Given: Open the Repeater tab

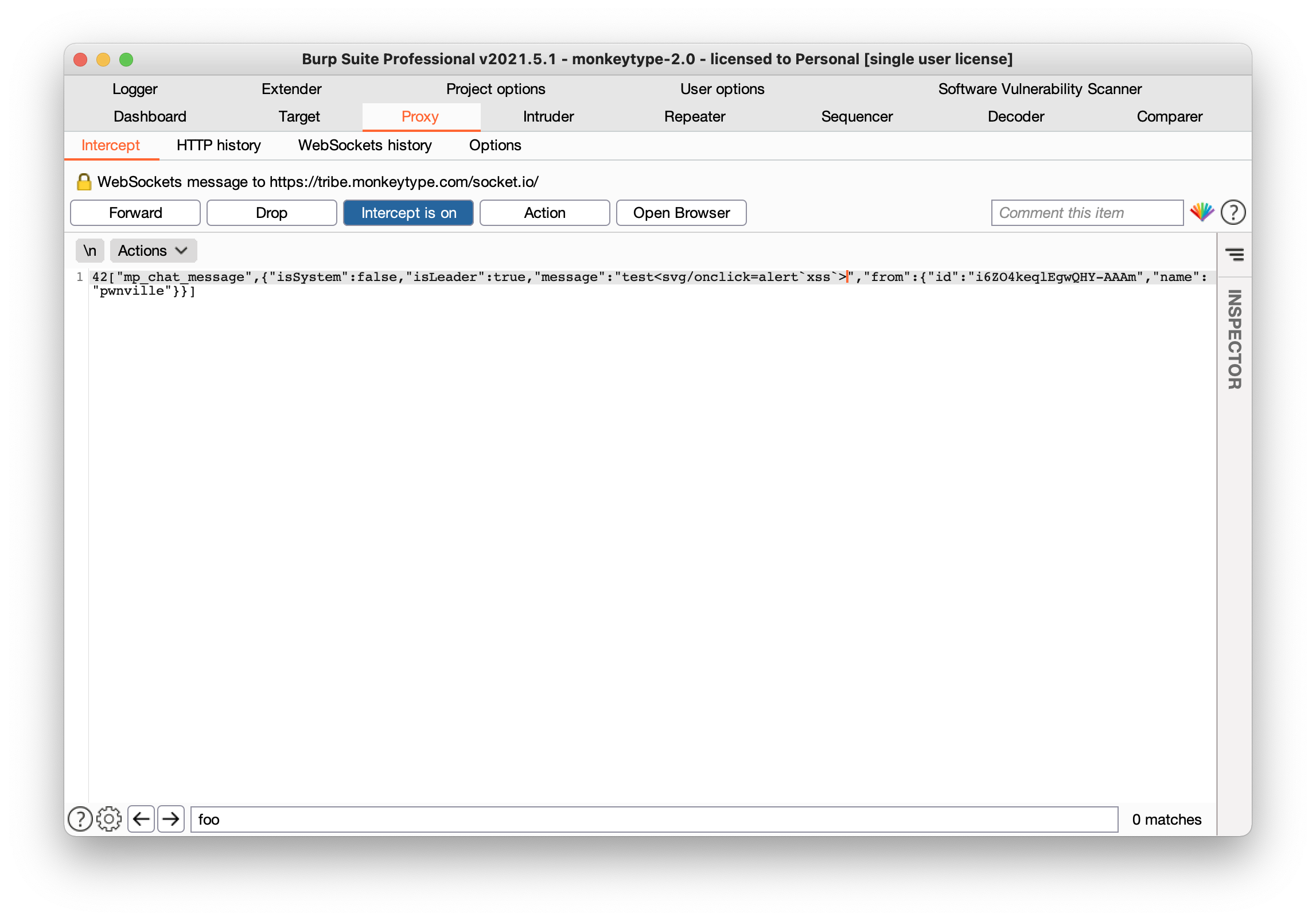Looking at the screenshot, I should [x=694, y=116].
